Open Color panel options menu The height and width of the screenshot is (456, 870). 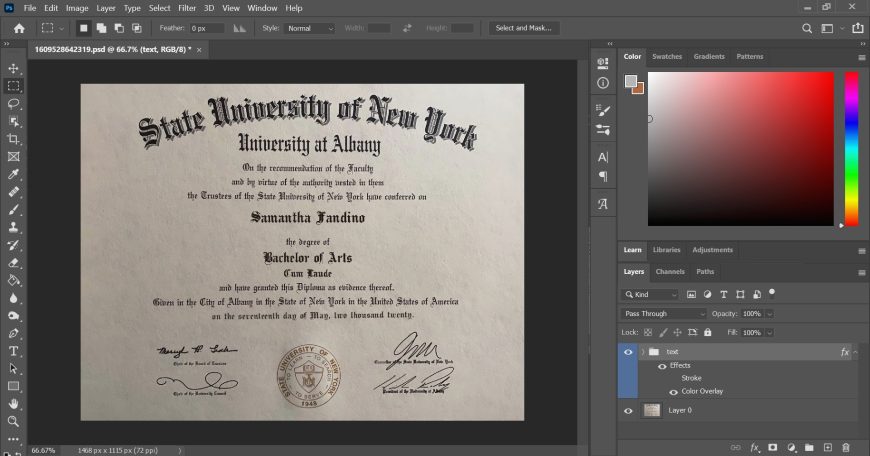click(862, 57)
